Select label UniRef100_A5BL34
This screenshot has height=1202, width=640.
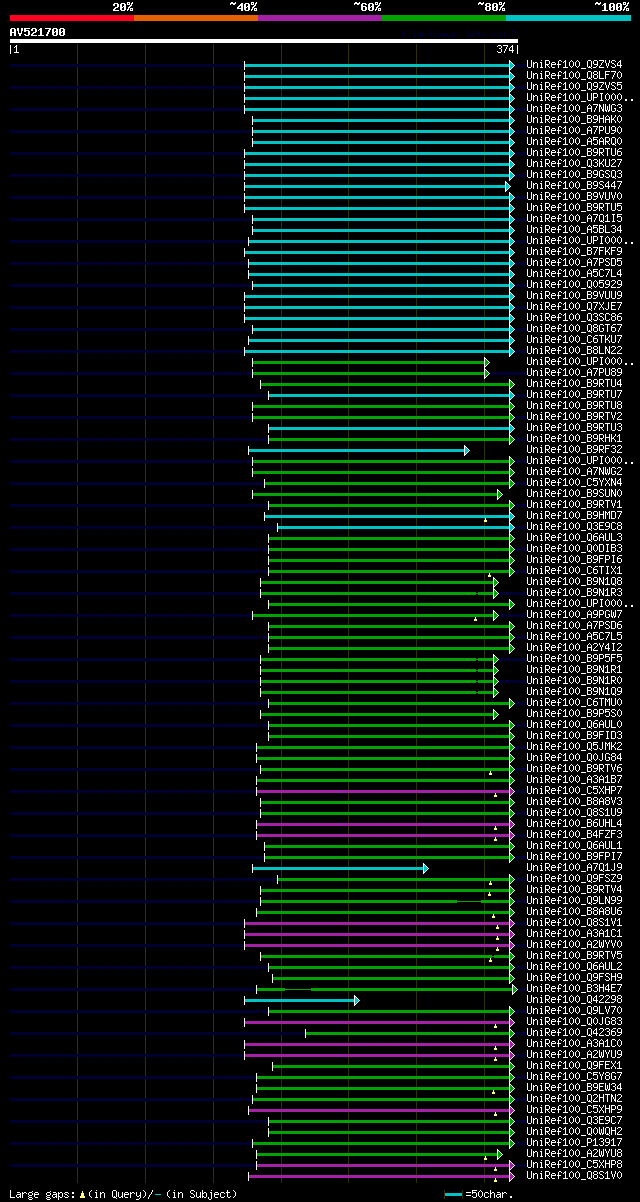click(x=574, y=229)
